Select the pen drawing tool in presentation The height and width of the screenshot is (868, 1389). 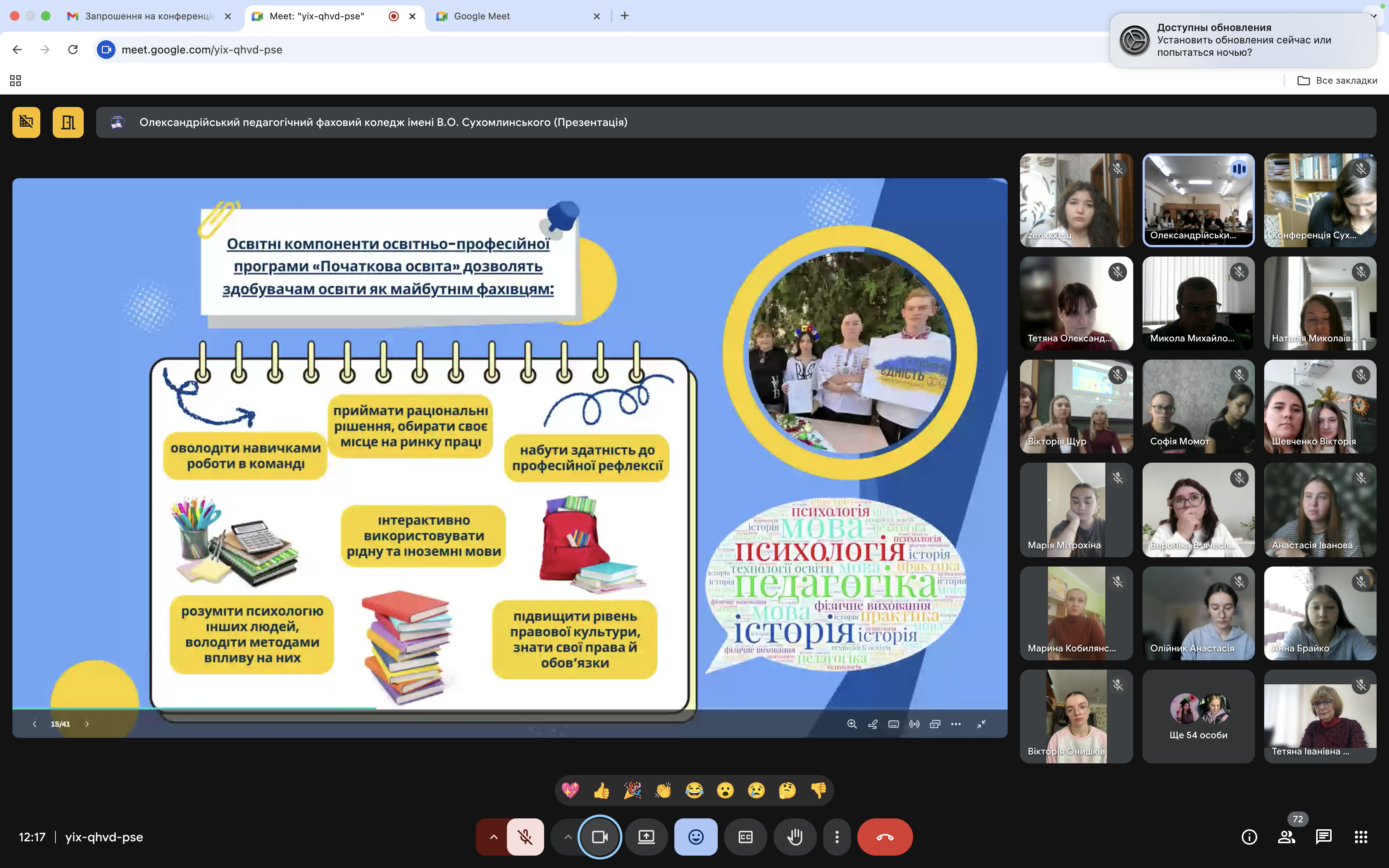point(872,724)
